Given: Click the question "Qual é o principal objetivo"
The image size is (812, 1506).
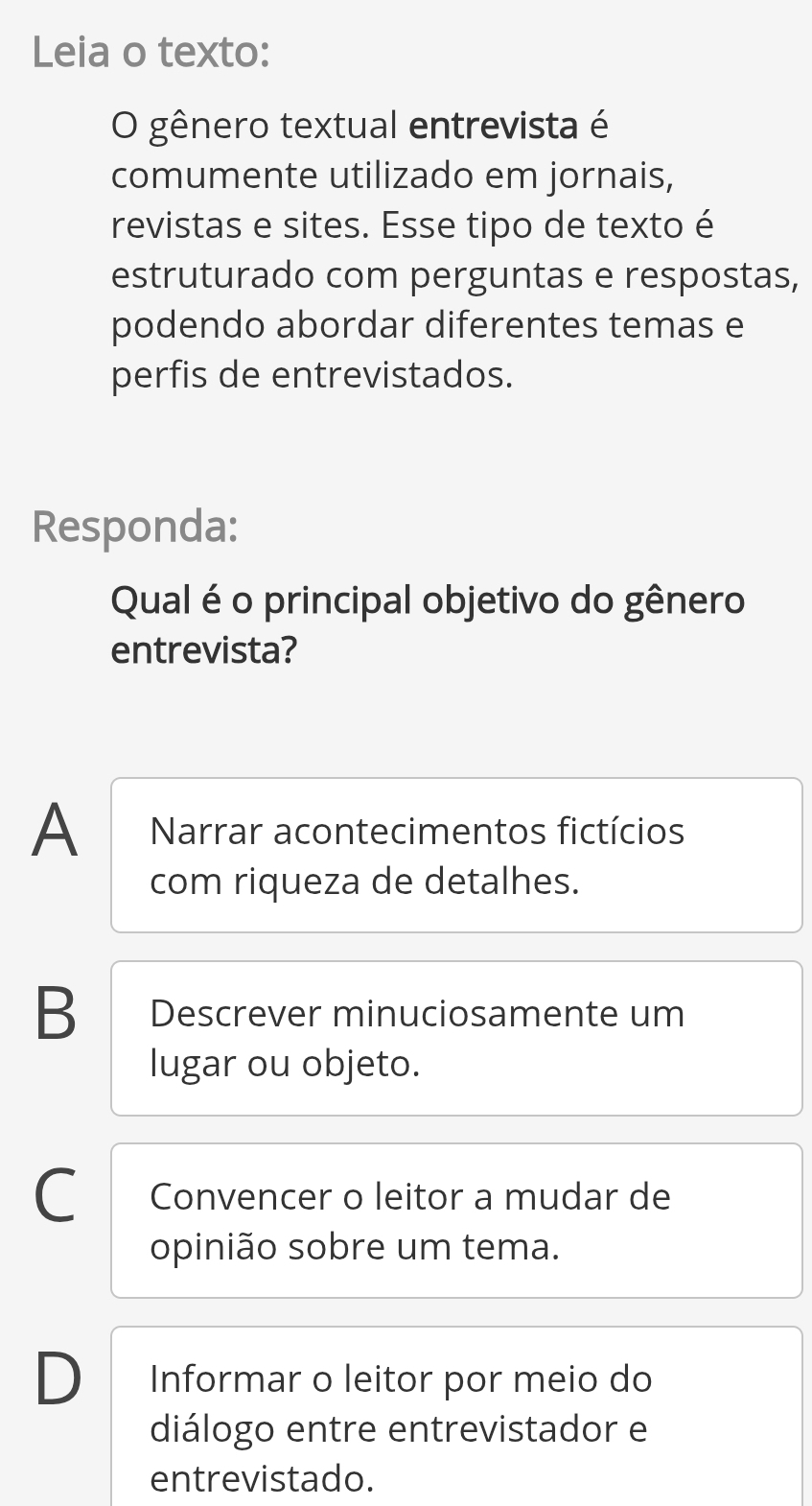Looking at the screenshot, I should (x=428, y=600).
